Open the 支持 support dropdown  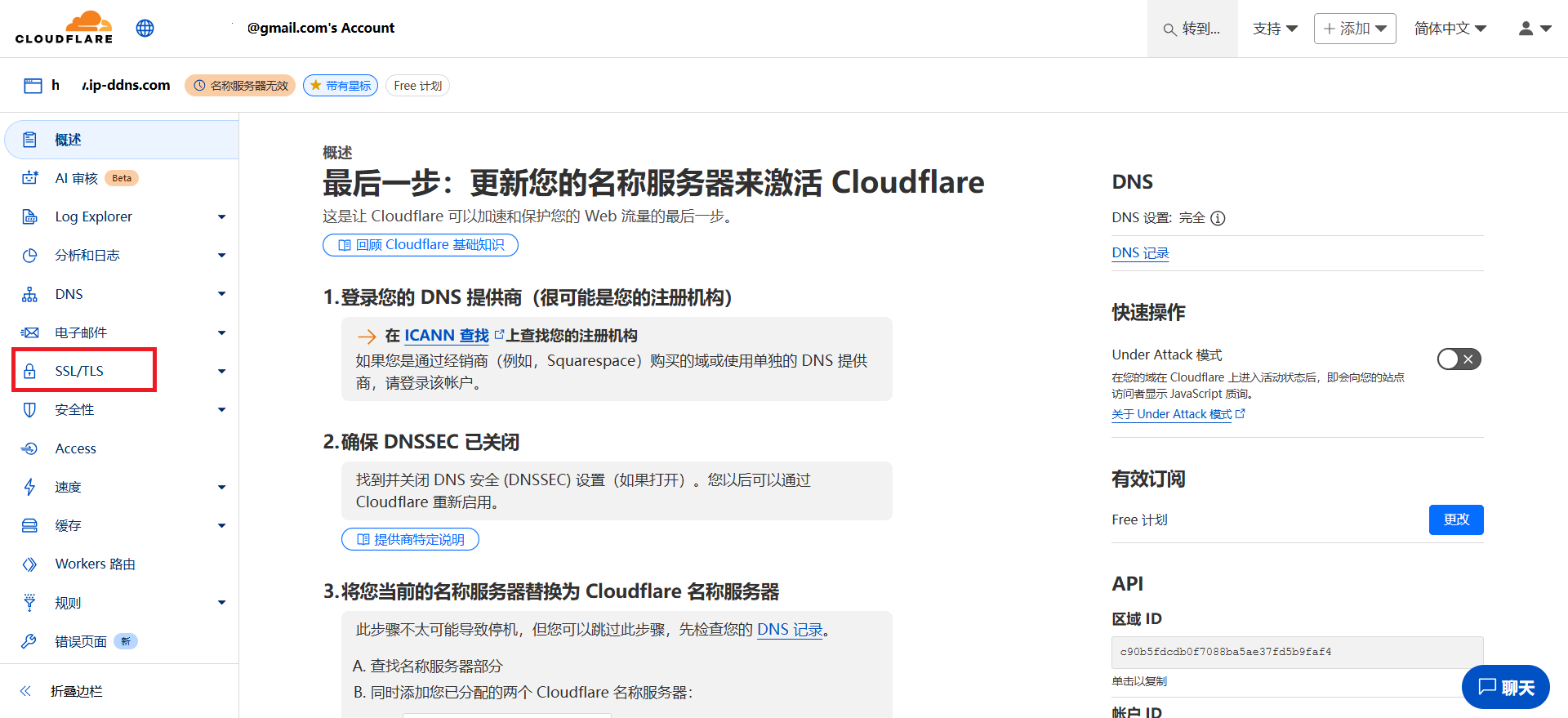point(1275,29)
